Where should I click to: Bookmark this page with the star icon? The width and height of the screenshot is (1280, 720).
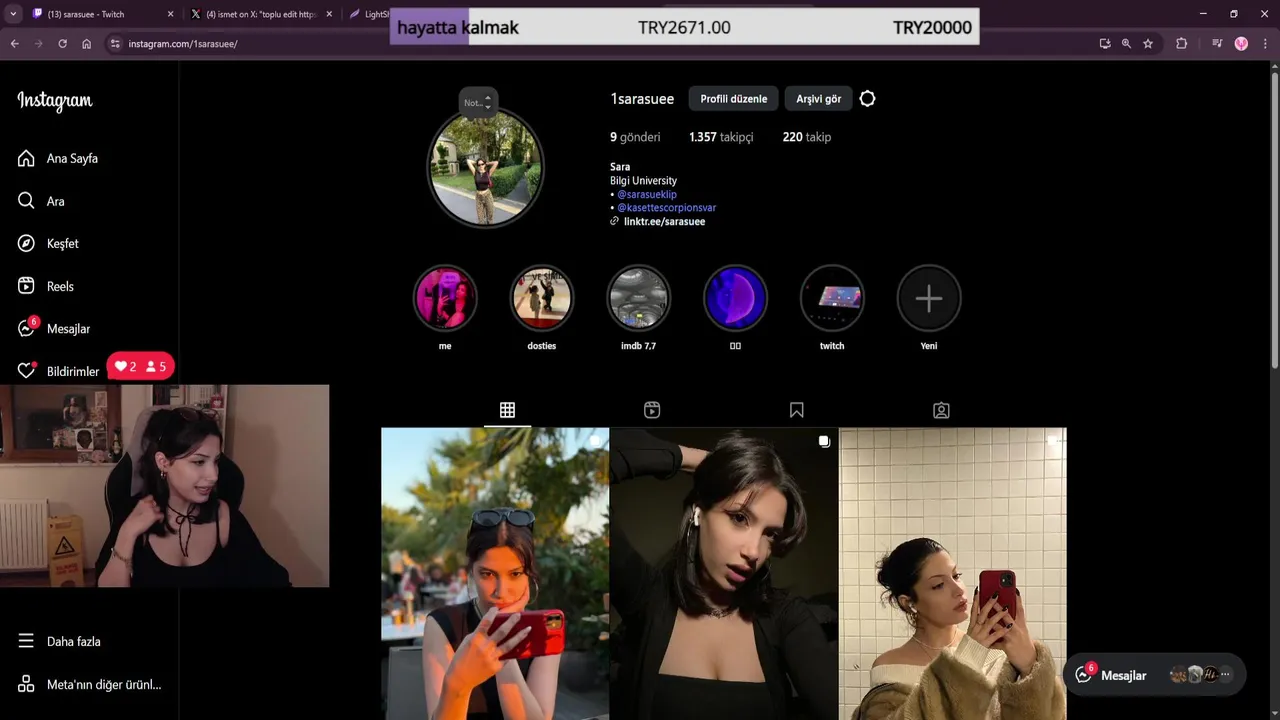pos(1148,44)
